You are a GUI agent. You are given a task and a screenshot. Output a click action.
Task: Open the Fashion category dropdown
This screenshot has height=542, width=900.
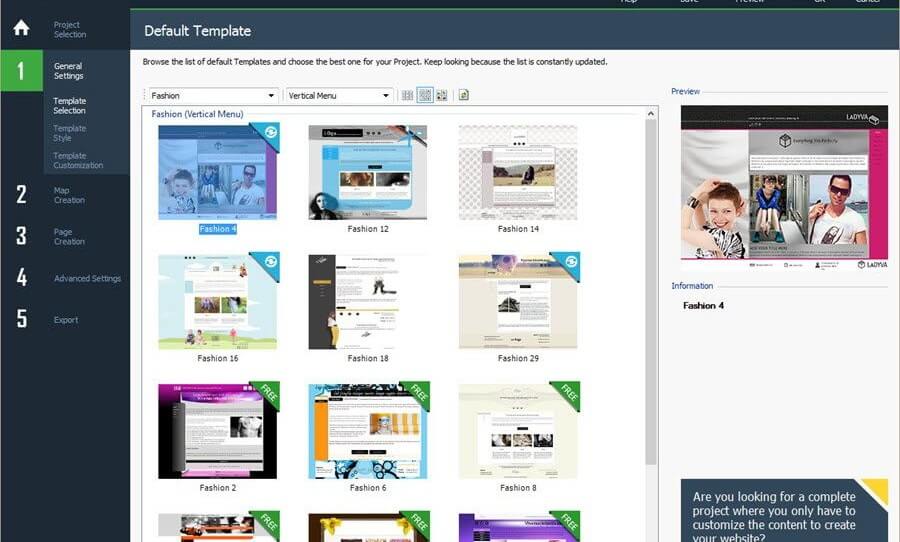pos(213,95)
